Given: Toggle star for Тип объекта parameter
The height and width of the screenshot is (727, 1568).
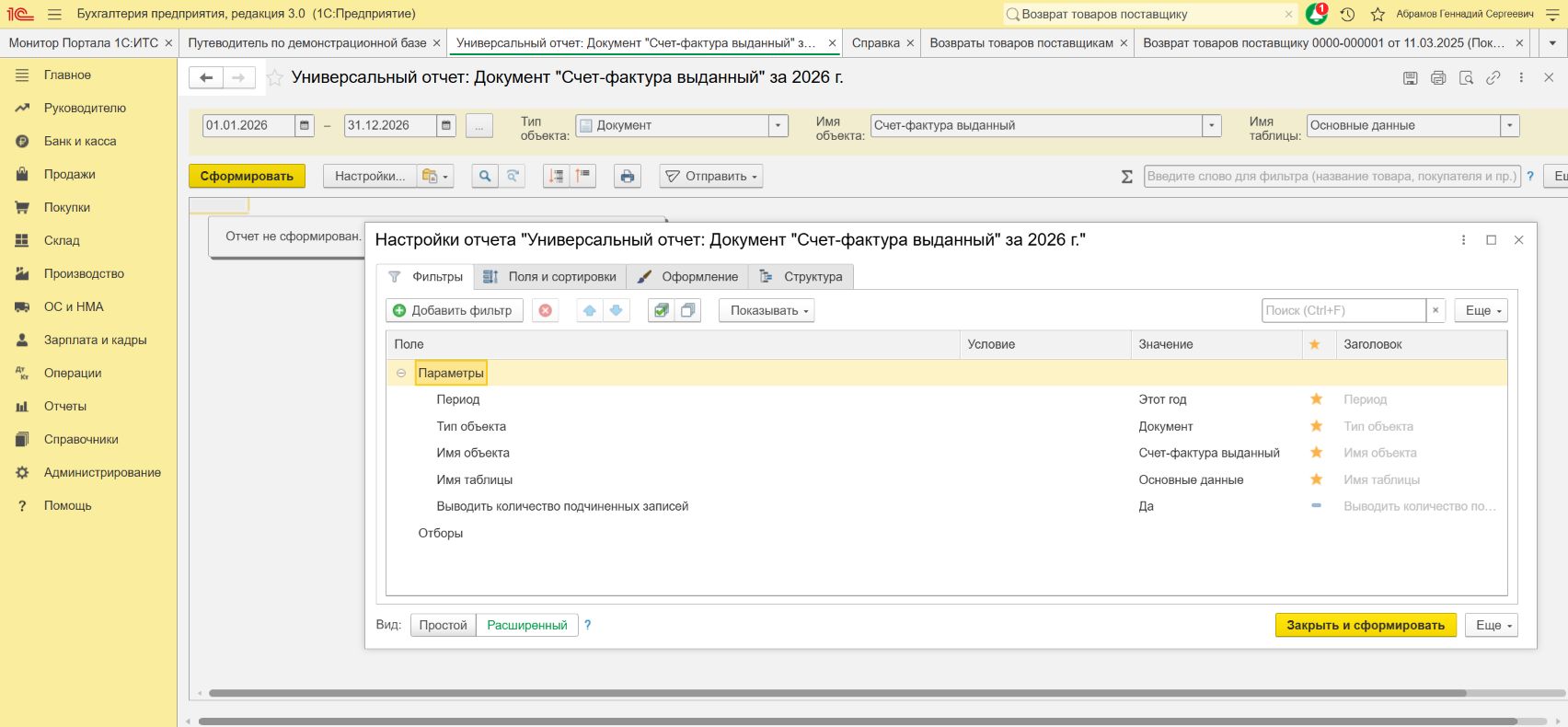Looking at the screenshot, I should 1317,426.
